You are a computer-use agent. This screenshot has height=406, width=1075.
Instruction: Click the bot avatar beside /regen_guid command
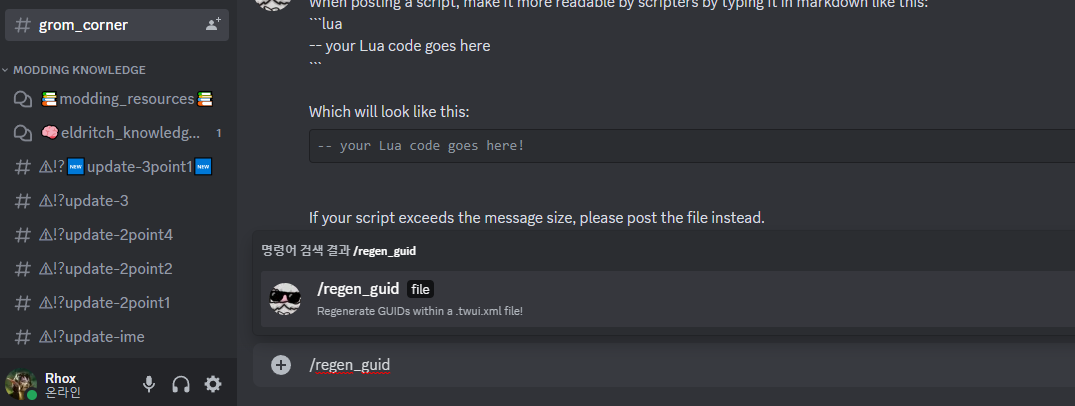pyautogui.click(x=285, y=299)
